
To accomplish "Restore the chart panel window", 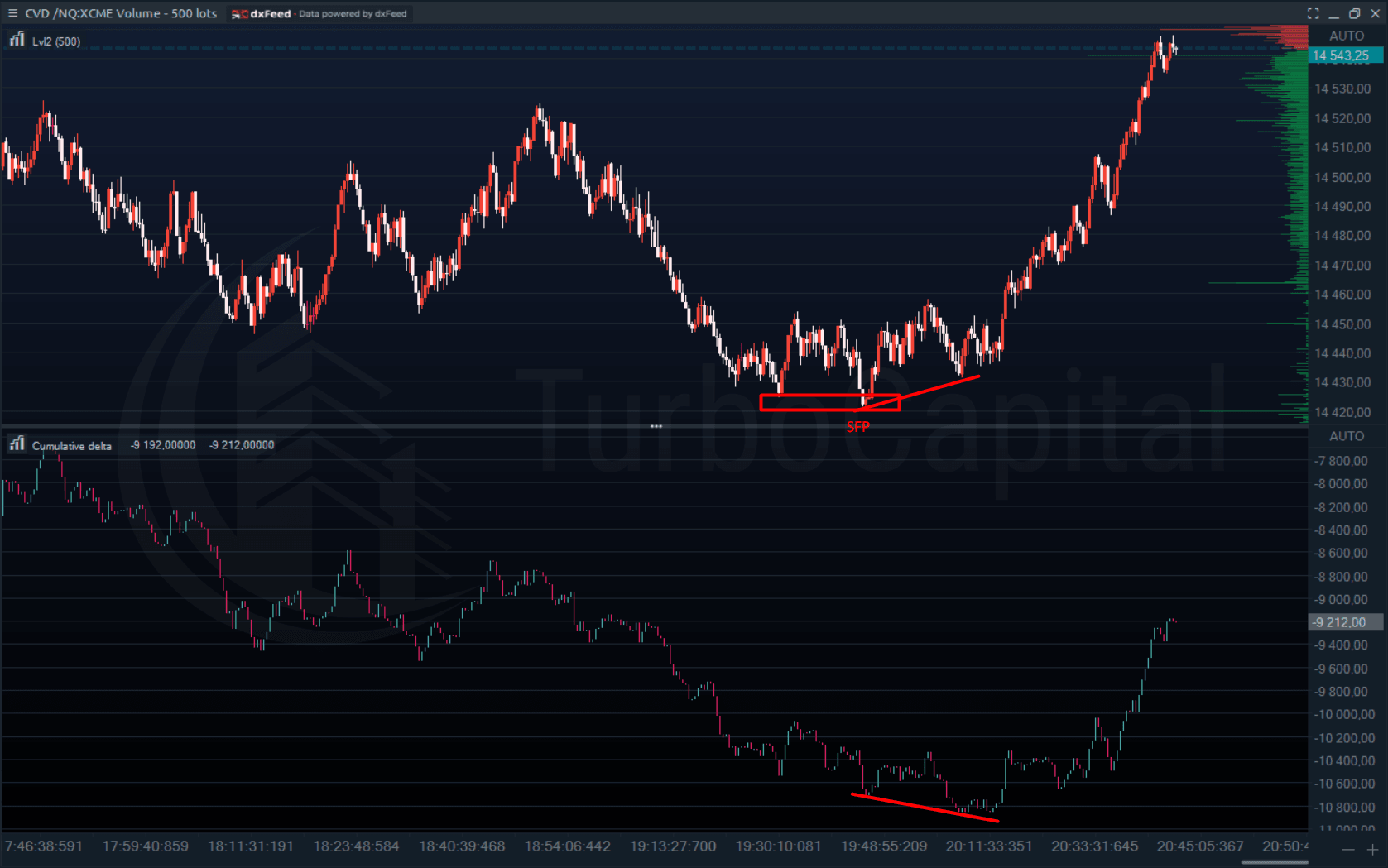I will (x=1354, y=13).
